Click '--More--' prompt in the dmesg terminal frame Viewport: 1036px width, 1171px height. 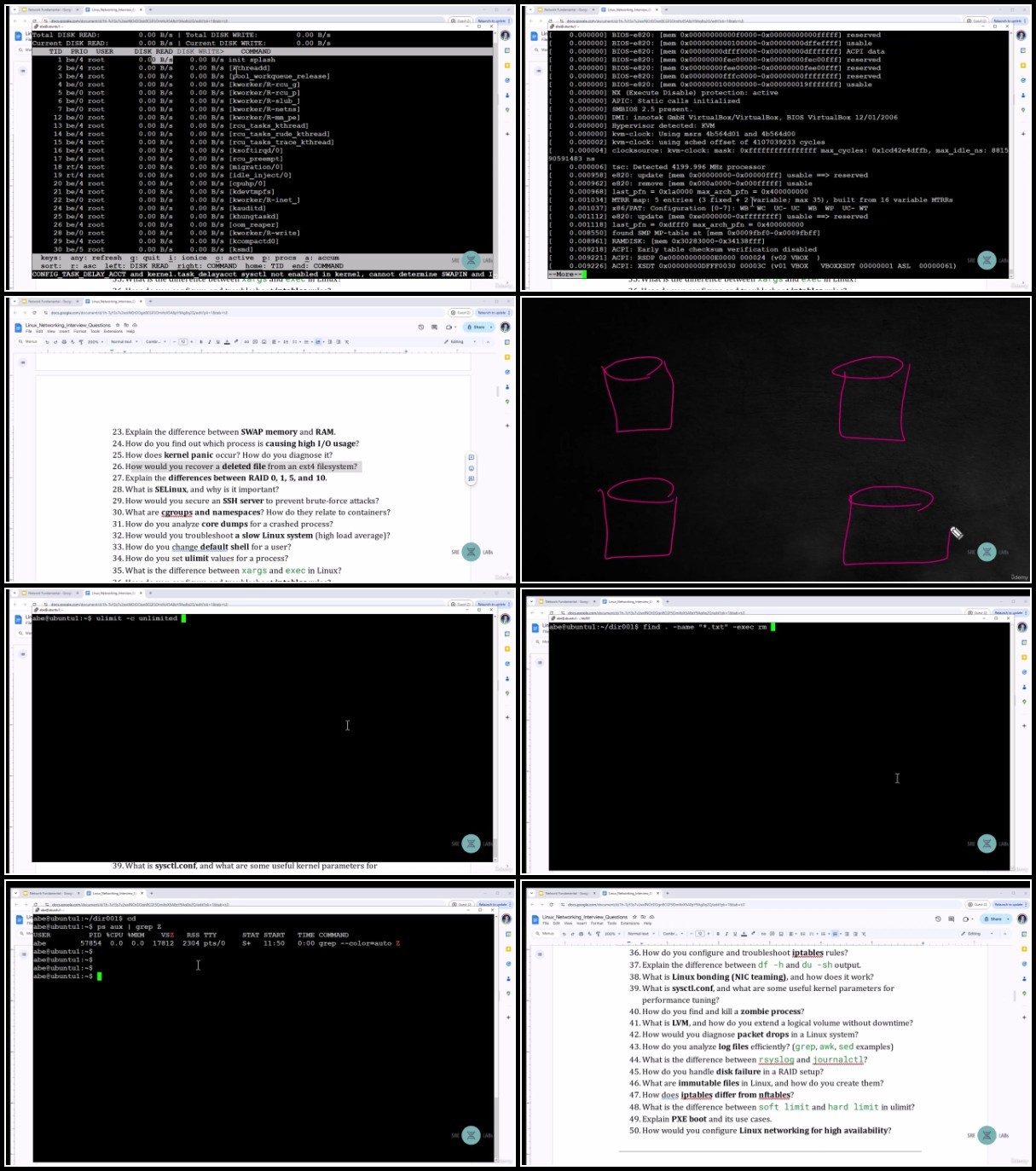coord(564,275)
